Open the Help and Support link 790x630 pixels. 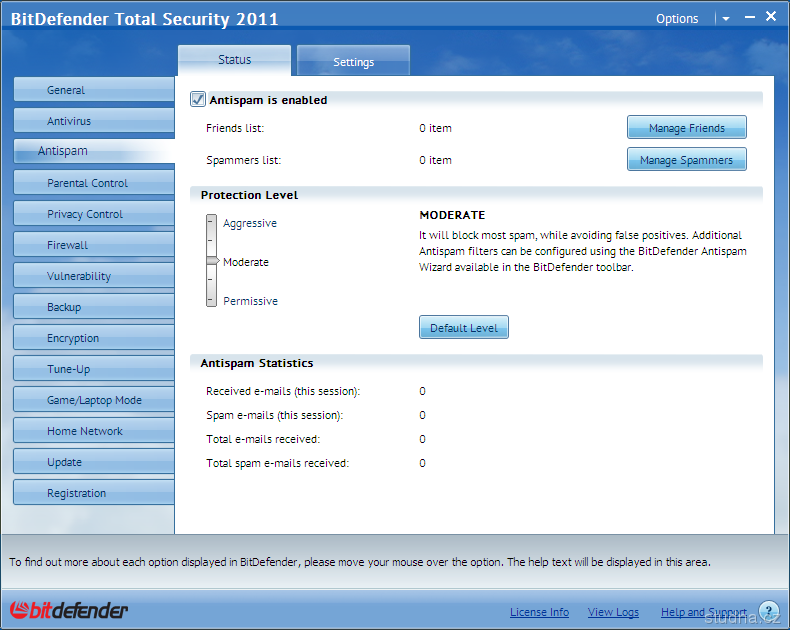pos(703,612)
